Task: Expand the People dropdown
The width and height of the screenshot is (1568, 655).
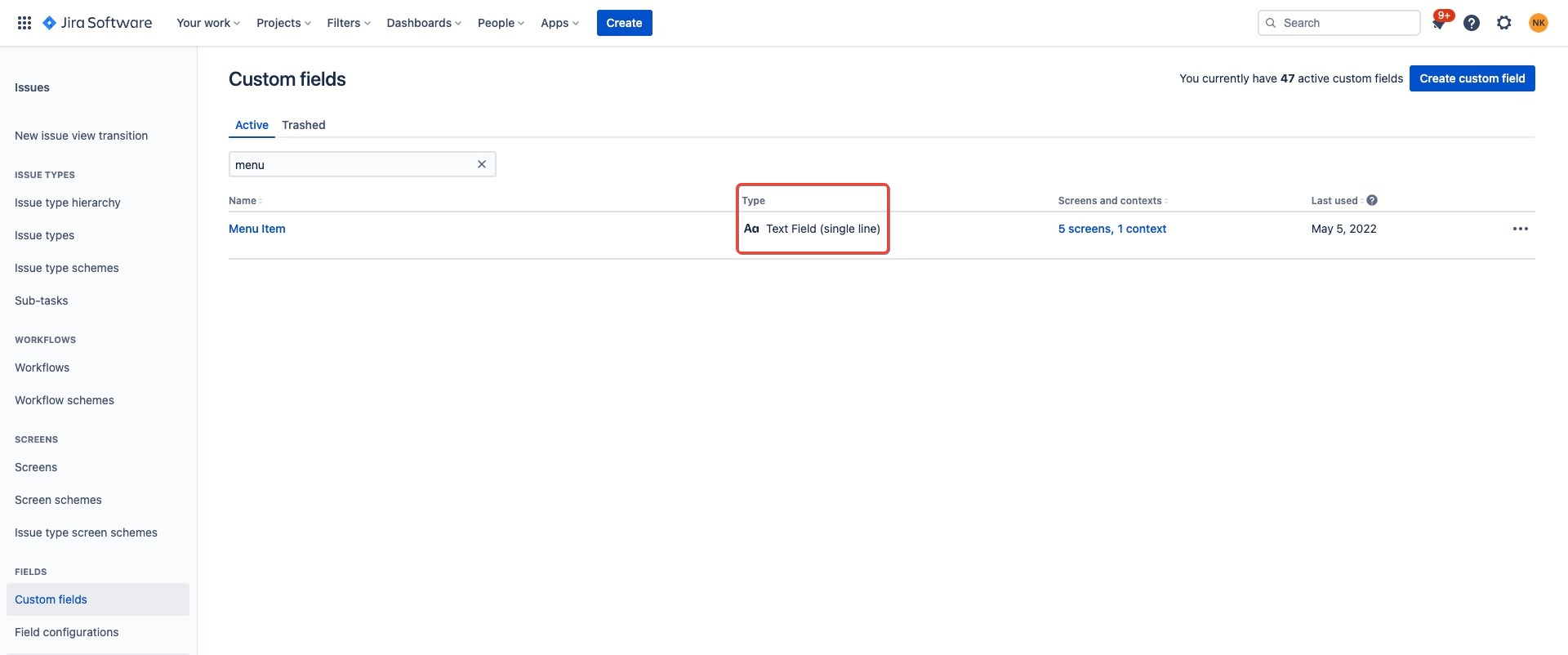Action: 501,23
